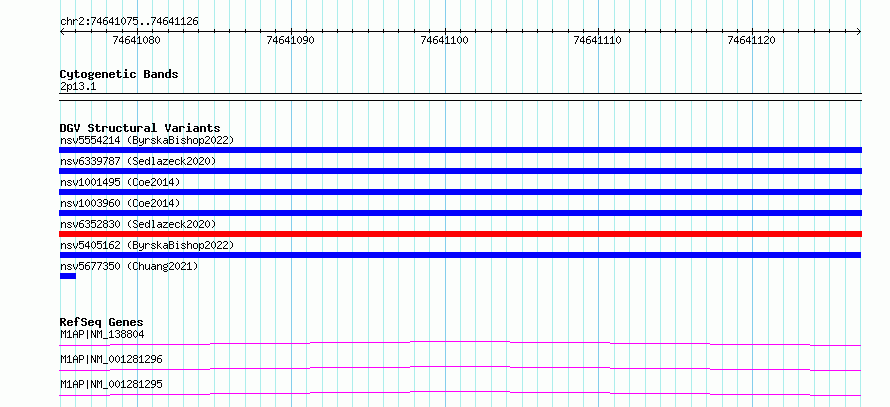Open variant nsv5677350 (Chuang2021) label
Image resolution: width=890 pixels, height=407 pixels.
click(129, 266)
